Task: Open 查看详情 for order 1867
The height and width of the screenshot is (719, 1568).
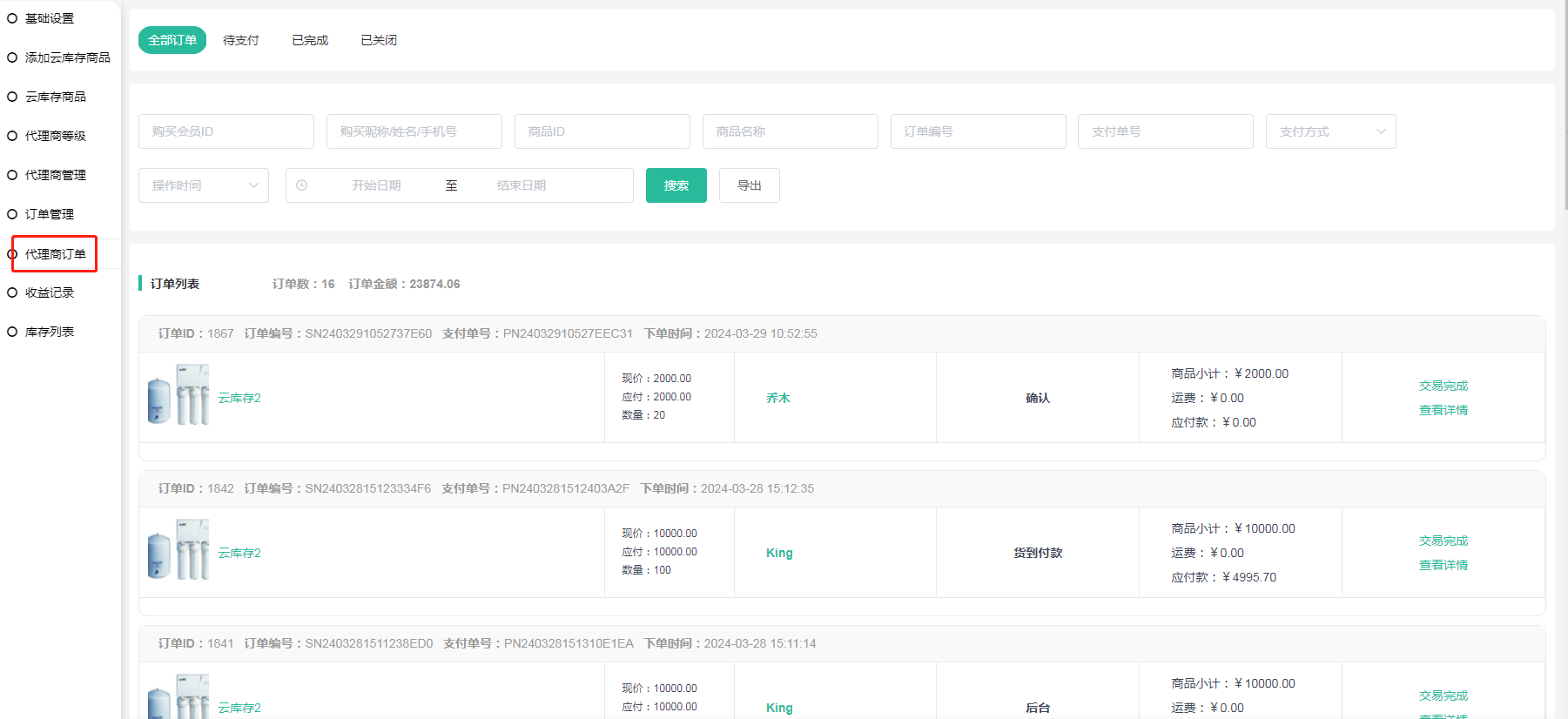Action: tap(1443, 410)
